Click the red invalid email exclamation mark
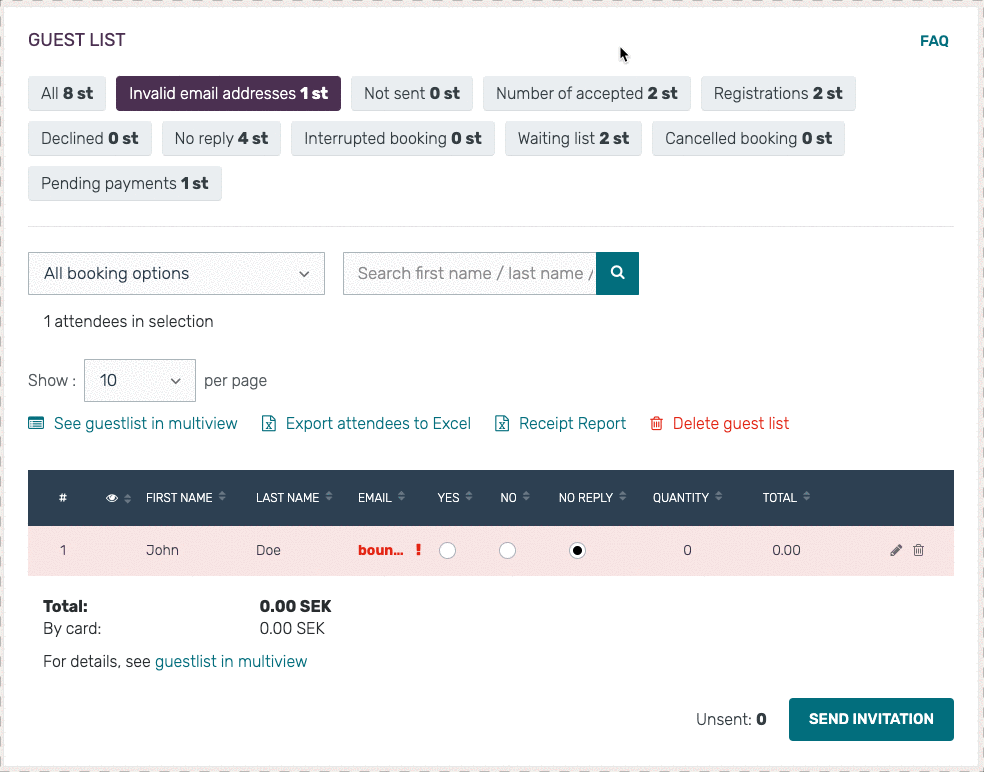Viewport: 984px width, 772px height. point(418,550)
